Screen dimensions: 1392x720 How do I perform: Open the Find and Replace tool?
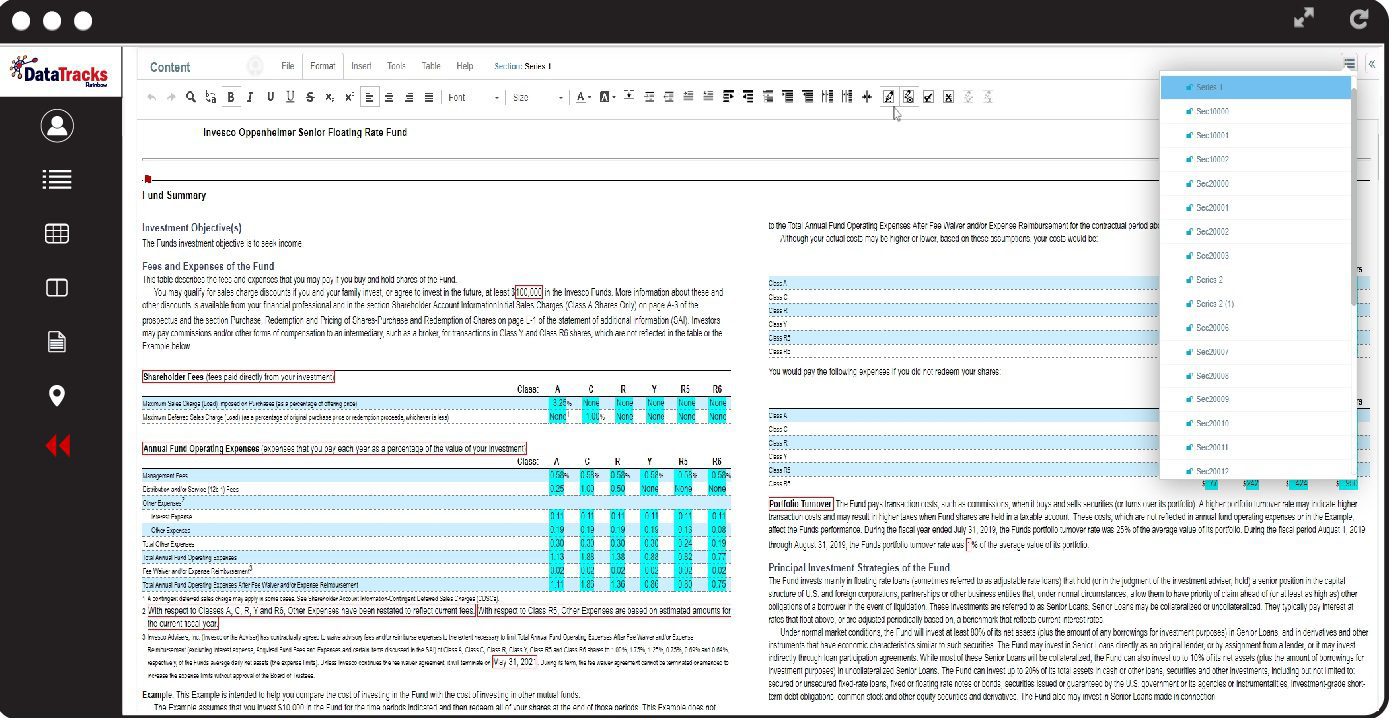pos(210,97)
